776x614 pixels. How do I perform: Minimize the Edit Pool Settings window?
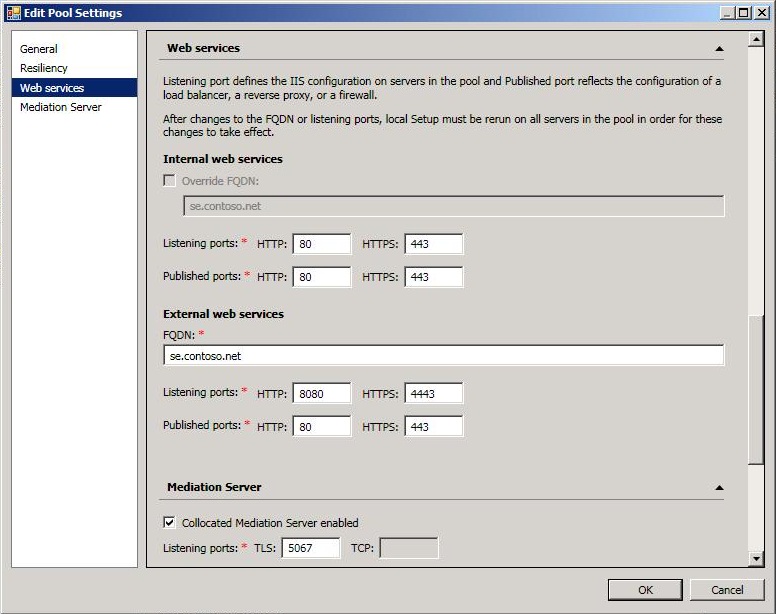[x=727, y=13]
